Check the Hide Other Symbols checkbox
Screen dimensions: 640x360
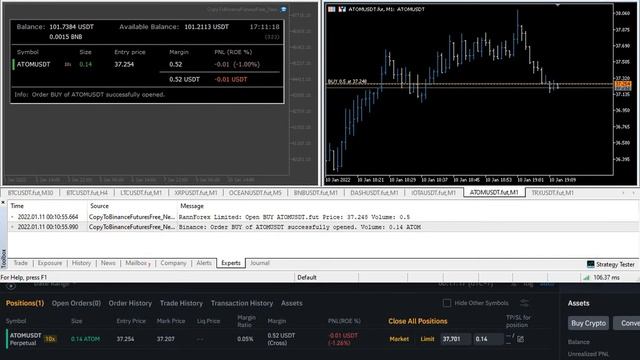[447, 303]
